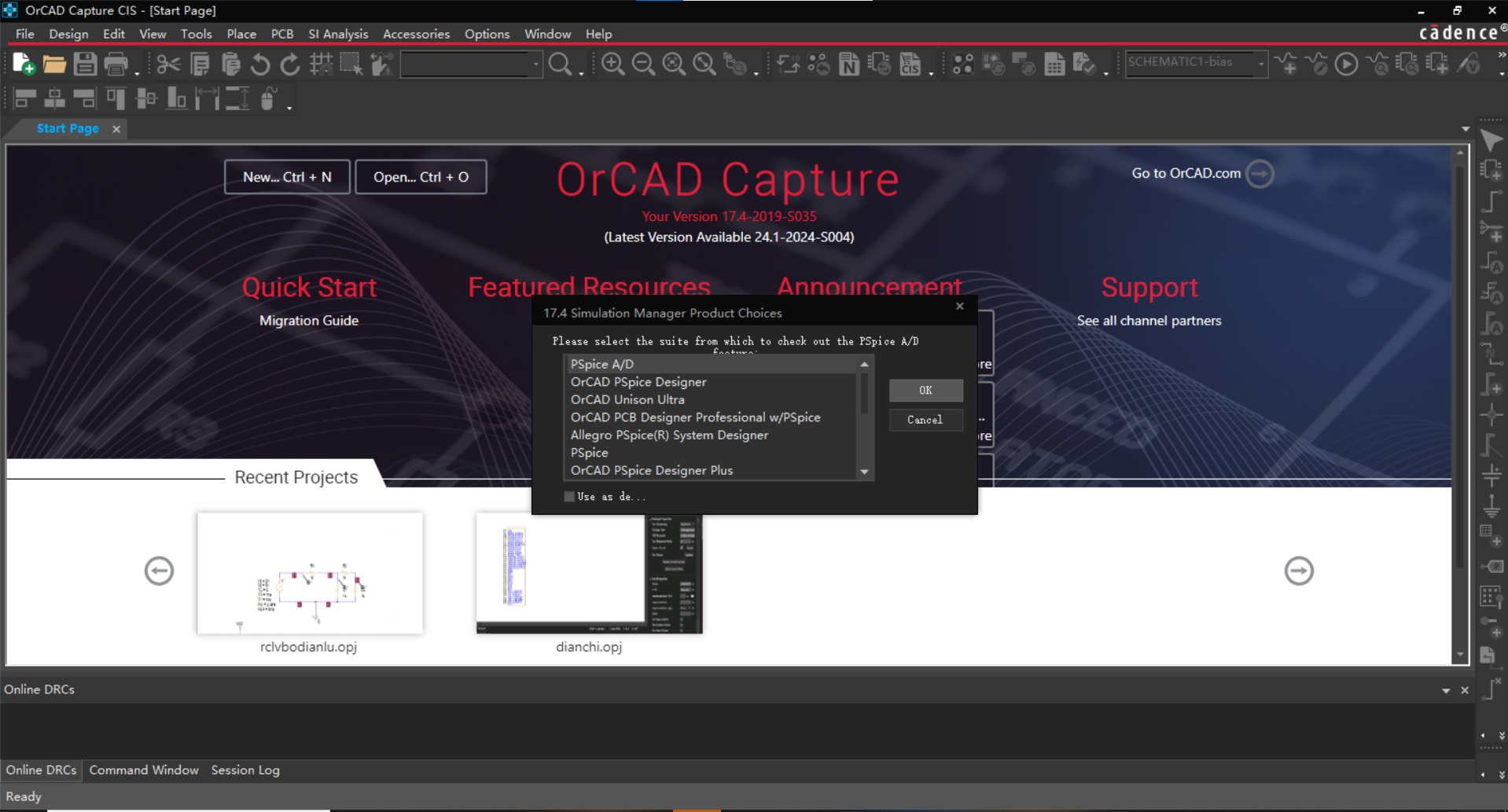Image resolution: width=1508 pixels, height=812 pixels.
Task: Click the Align Right icon
Action: pyautogui.click(x=85, y=98)
